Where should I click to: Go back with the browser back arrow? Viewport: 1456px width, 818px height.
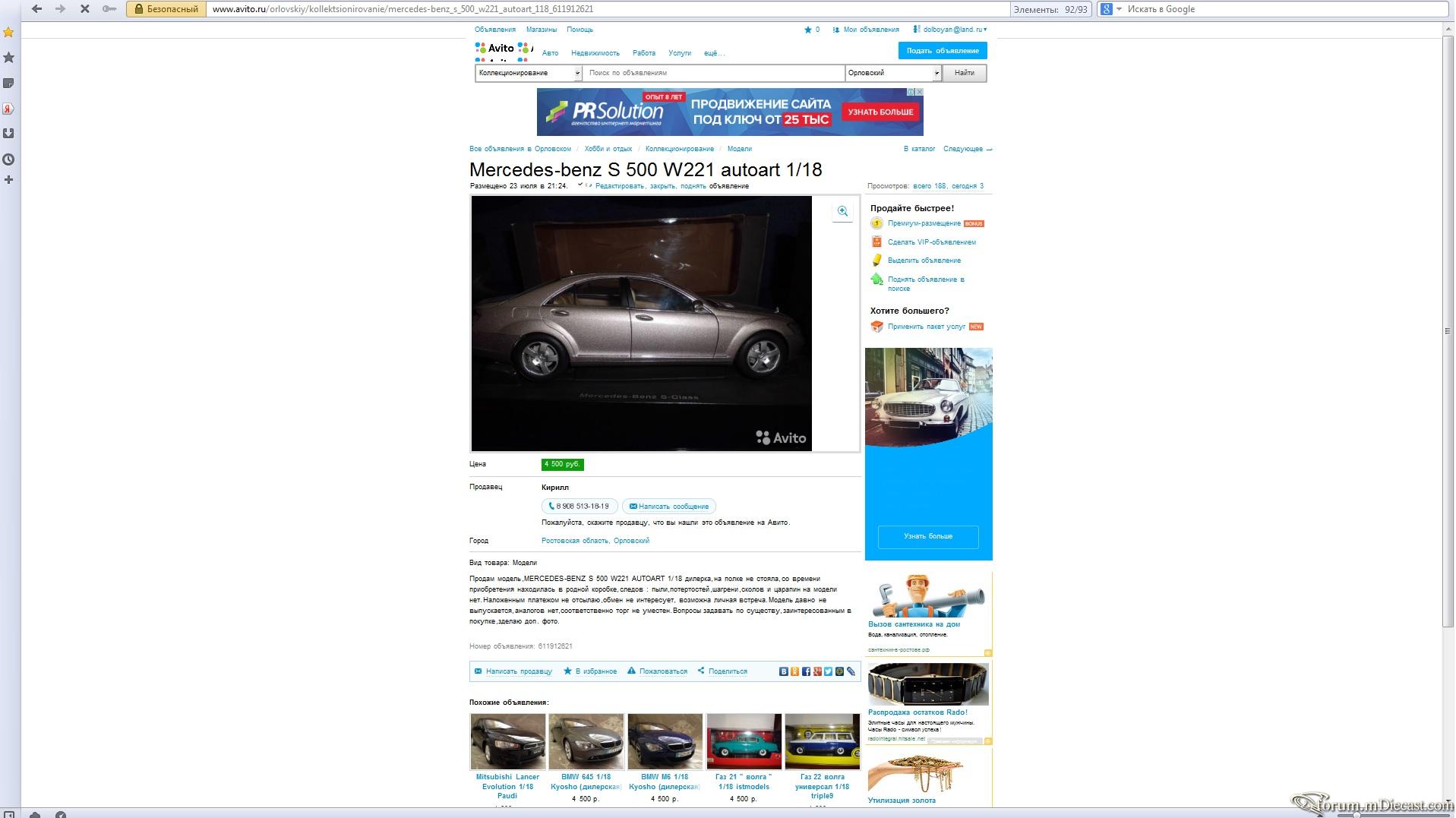36,9
